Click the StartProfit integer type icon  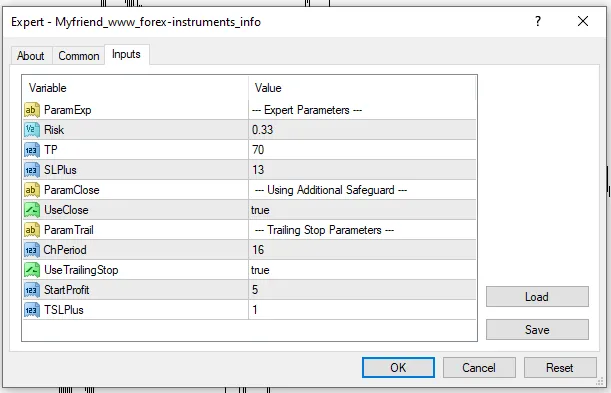32,290
